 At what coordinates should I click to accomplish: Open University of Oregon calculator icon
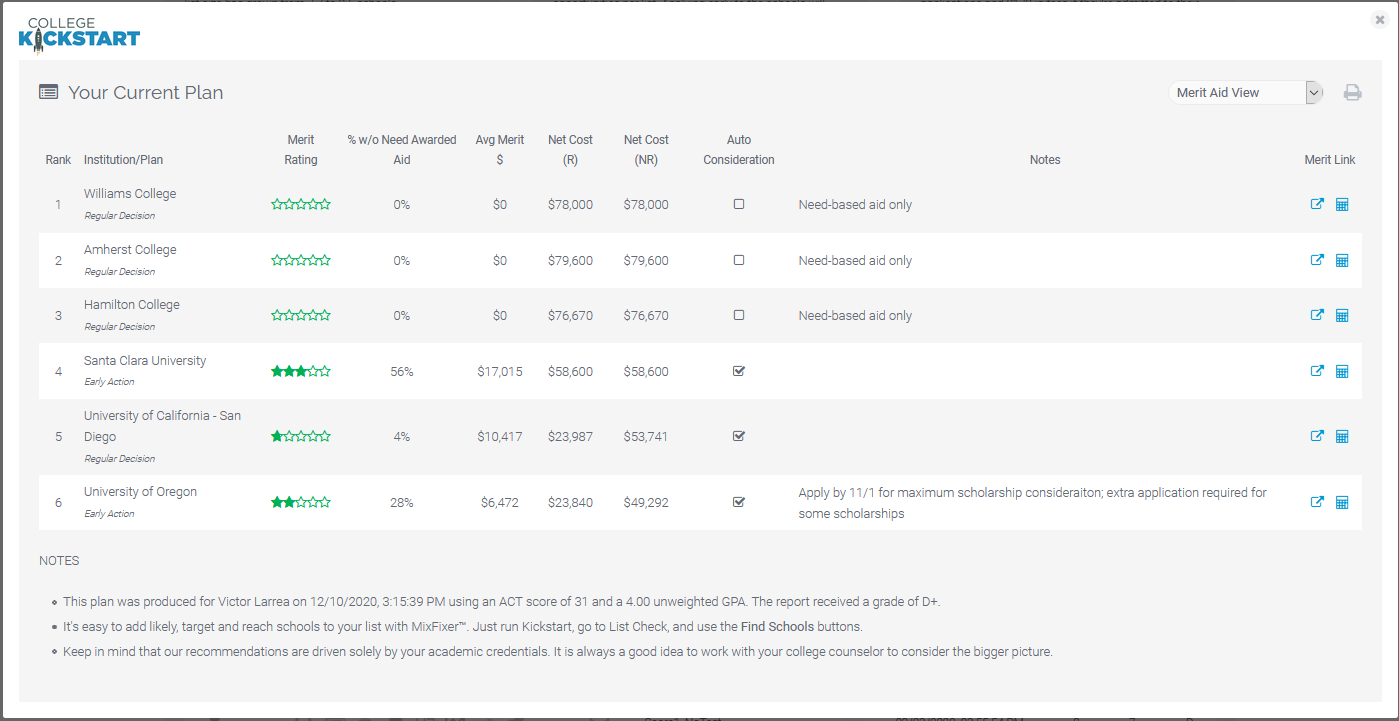(x=1342, y=502)
